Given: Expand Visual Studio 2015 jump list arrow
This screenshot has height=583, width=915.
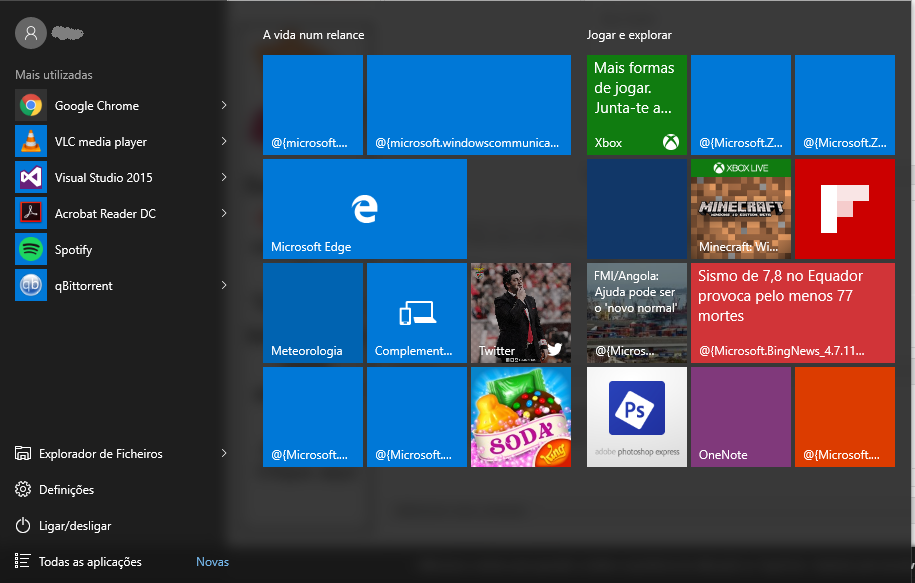Looking at the screenshot, I should (x=223, y=177).
